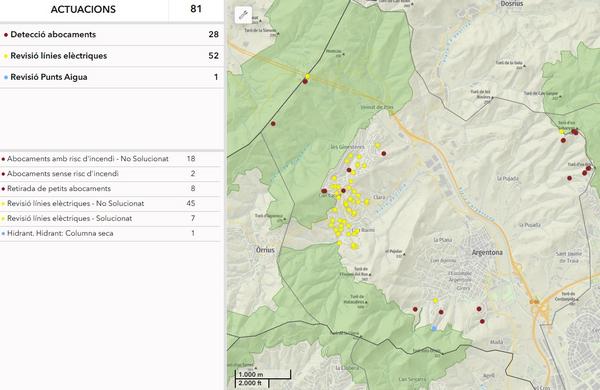Viewport: 600px width, 390px height.
Task: Click the Hidrant: Columna seca row
Action: pyautogui.click(x=111, y=233)
